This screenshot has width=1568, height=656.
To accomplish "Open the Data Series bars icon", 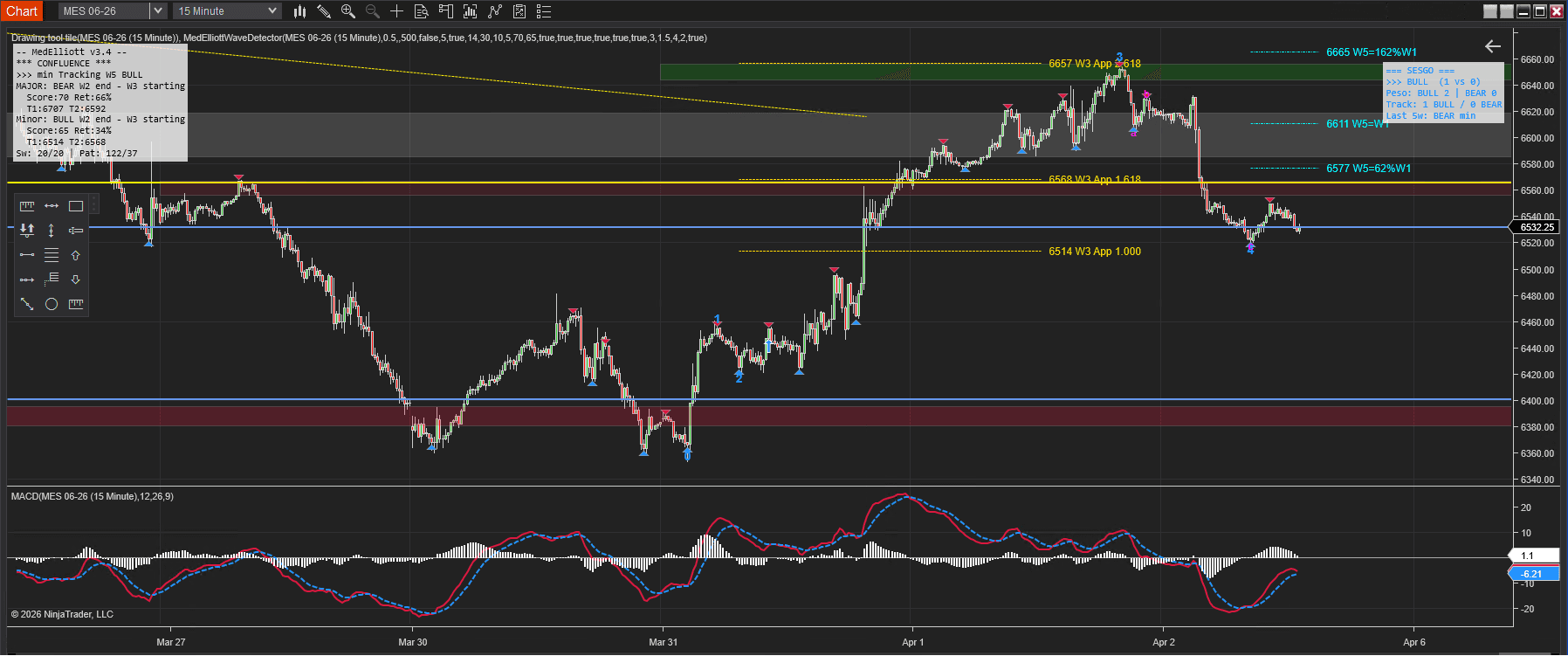I will point(471,11).
